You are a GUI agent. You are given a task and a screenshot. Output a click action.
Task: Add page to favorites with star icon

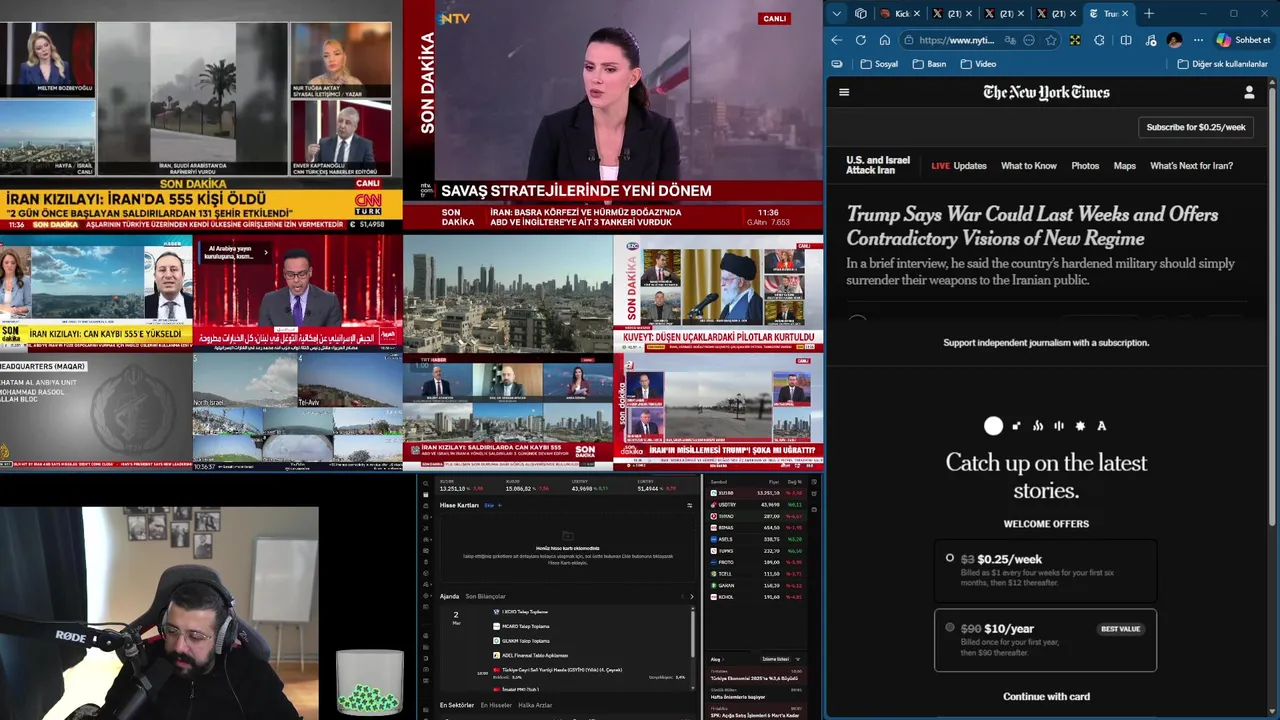[x=1051, y=40]
